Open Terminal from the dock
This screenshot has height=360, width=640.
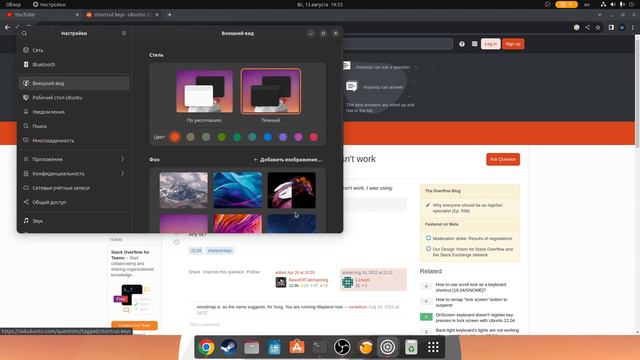tap(320, 347)
